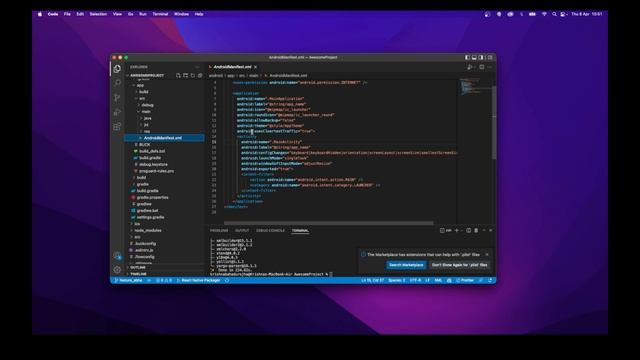640x360 pixels.
Task: Expand the Outline section
Action: (x=138, y=267)
